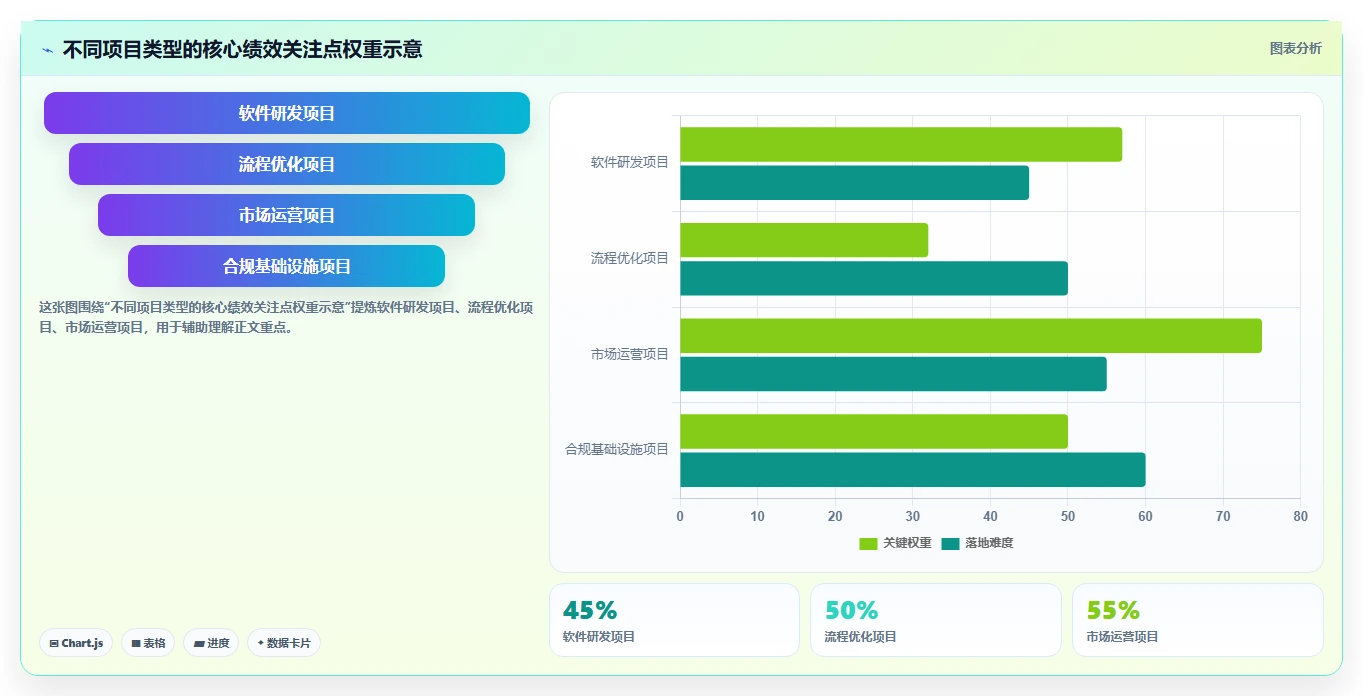Click the 进度 tag chip
This screenshot has height=696, width=1363.
tap(211, 643)
